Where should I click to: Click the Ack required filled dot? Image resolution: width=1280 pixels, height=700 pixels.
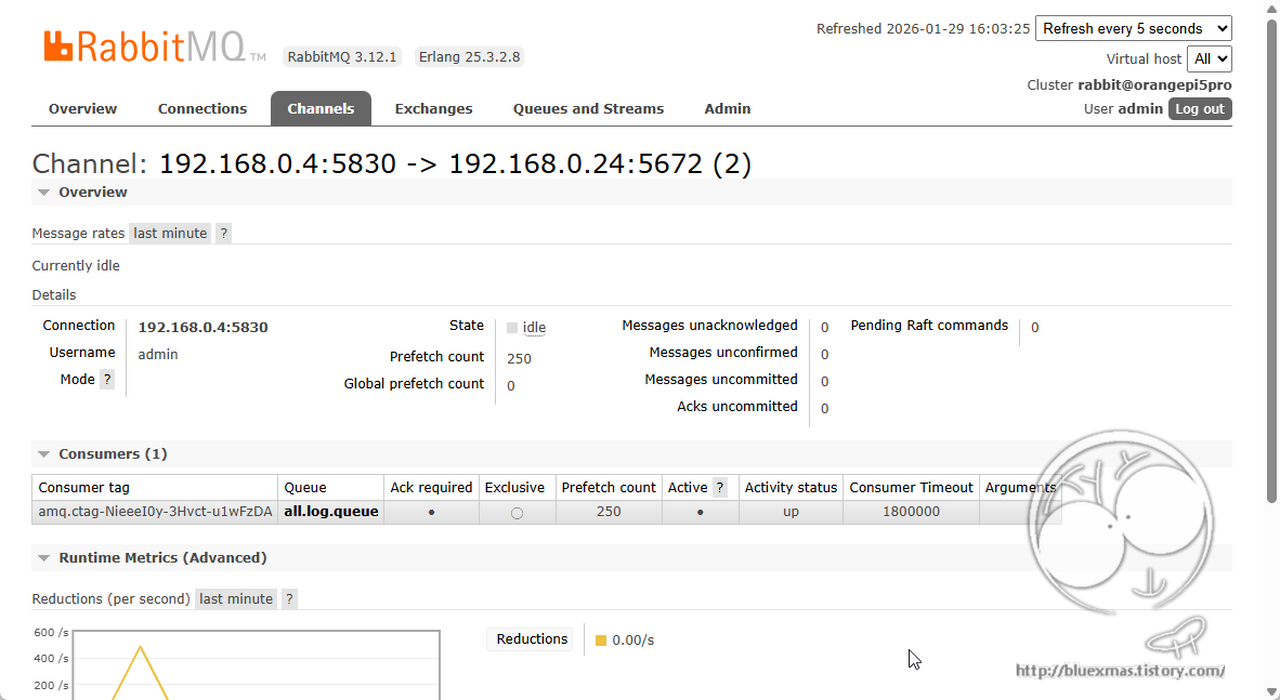click(431, 512)
